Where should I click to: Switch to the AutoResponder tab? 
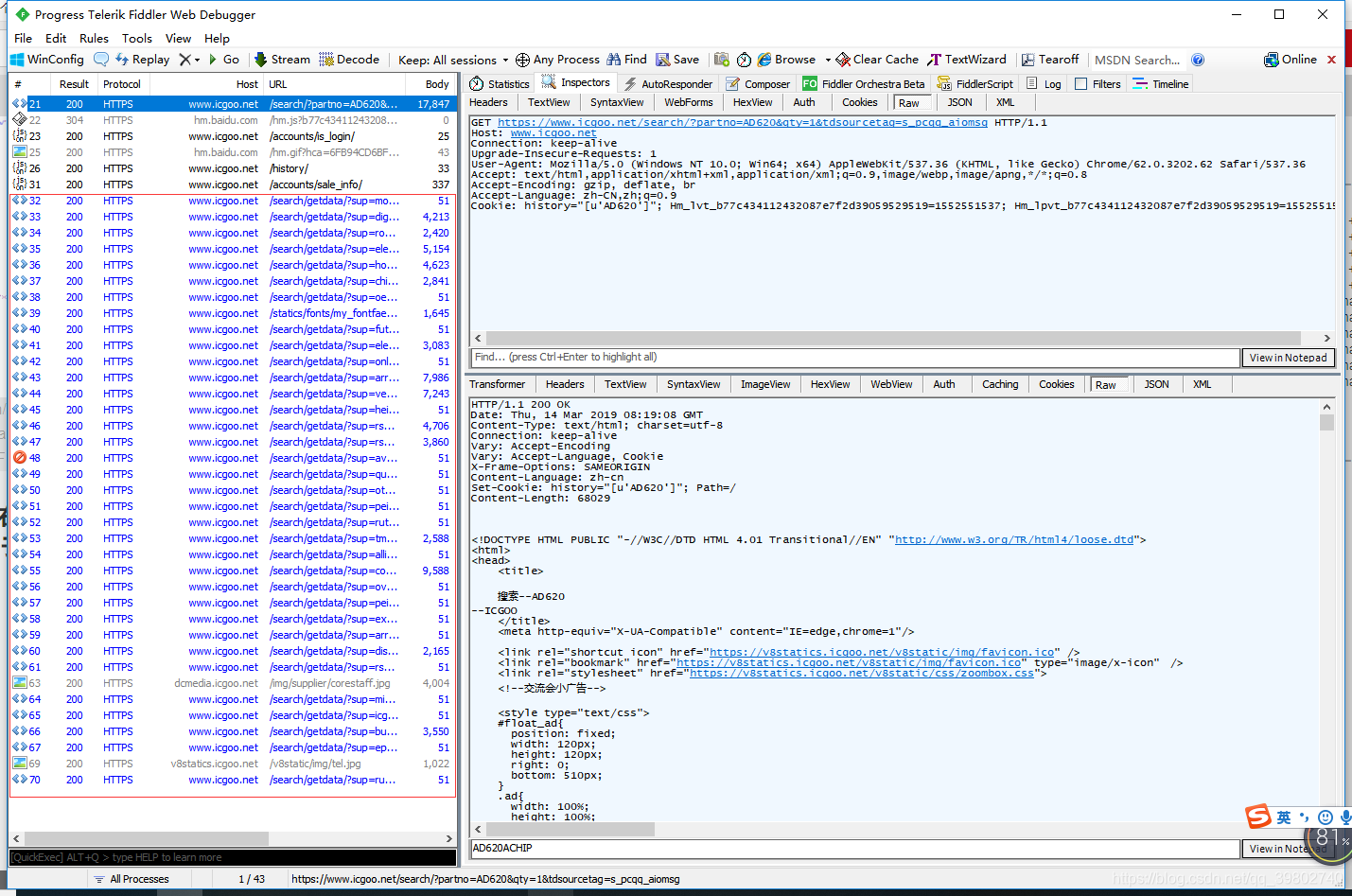point(668,84)
